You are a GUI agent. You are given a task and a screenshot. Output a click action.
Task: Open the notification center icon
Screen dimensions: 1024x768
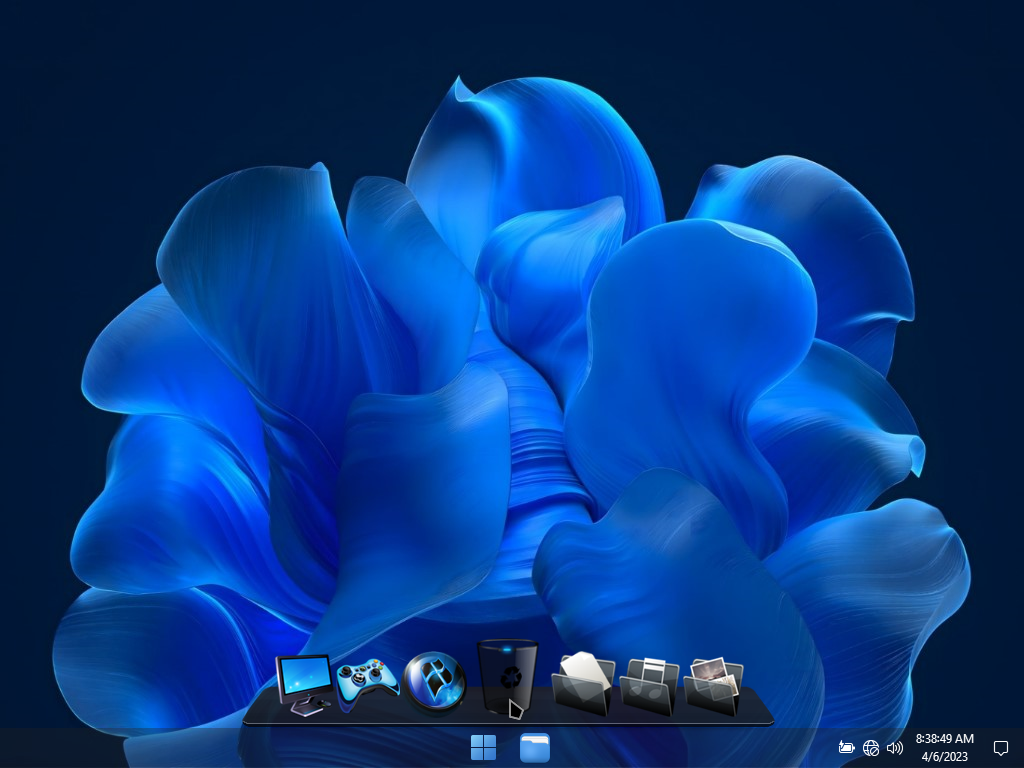[1000, 748]
